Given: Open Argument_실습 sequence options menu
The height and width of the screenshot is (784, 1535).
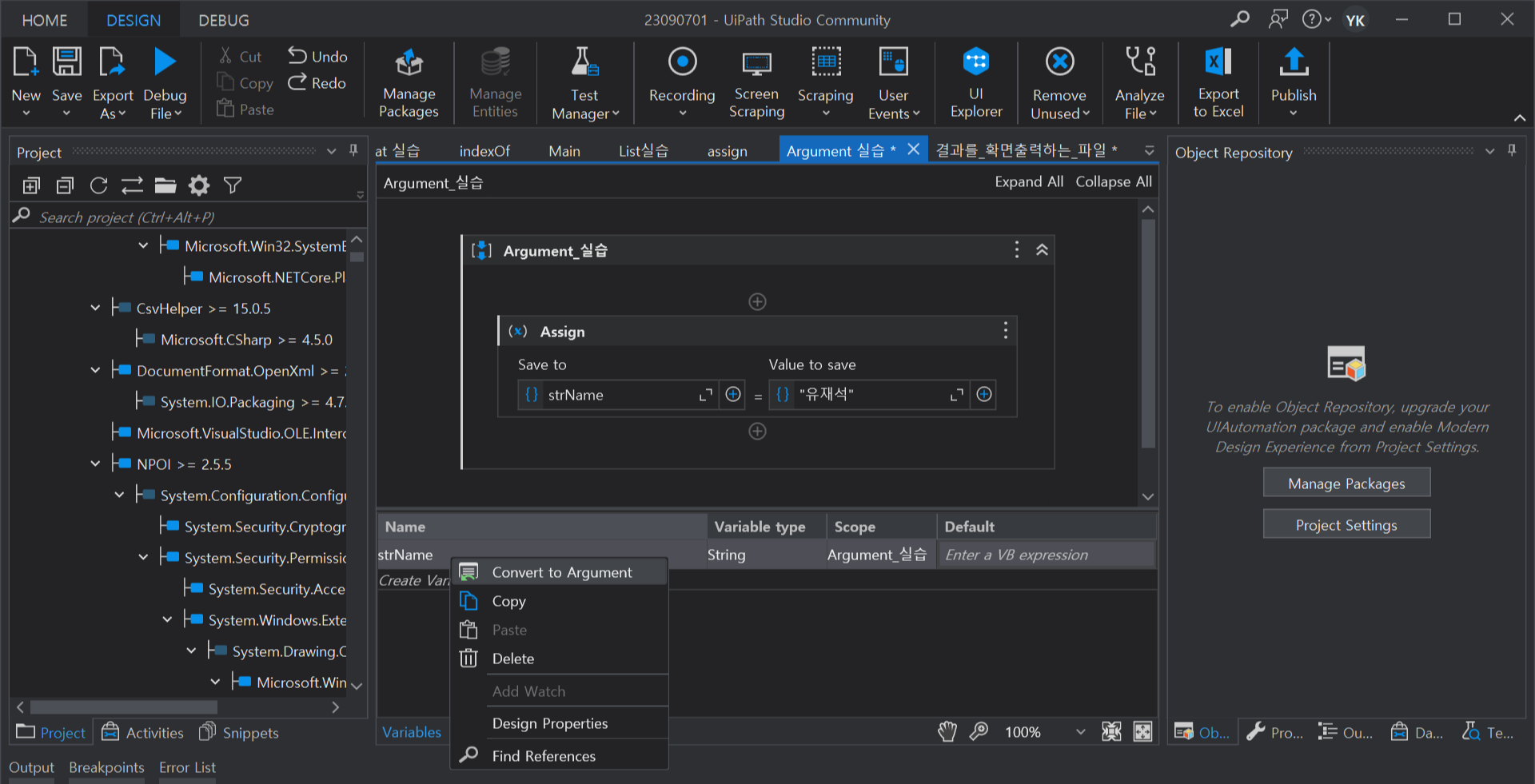Looking at the screenshot, I should [x=1016, y=249].
